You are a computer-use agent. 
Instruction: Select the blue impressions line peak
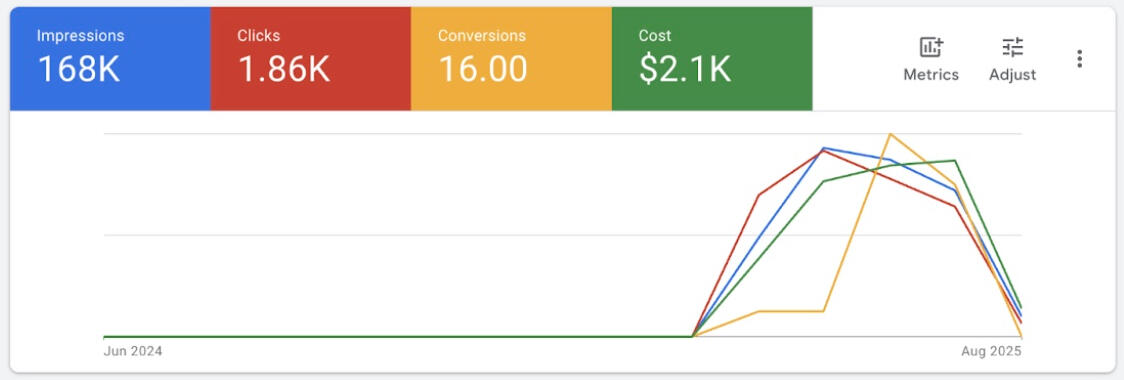click(824, 148)
